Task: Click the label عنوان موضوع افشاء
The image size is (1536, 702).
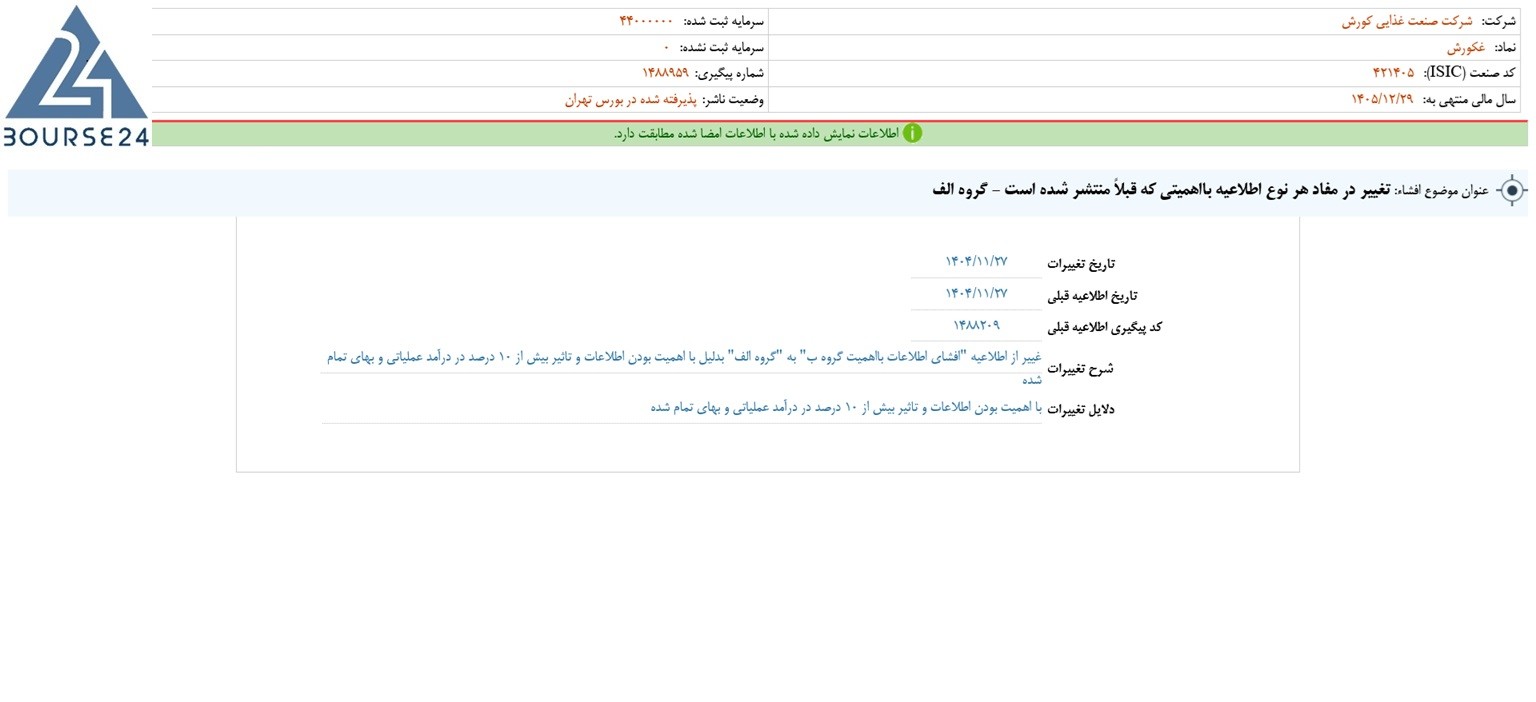Action: click(1443, 190)
